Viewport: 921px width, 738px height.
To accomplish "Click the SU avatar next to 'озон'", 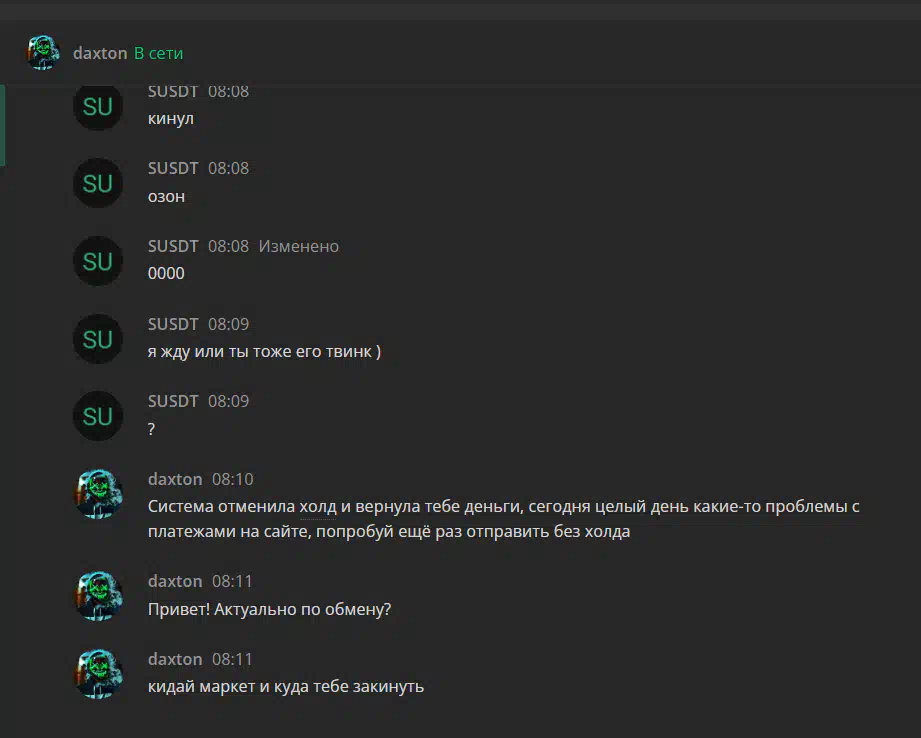I will (x=98, y=183).
